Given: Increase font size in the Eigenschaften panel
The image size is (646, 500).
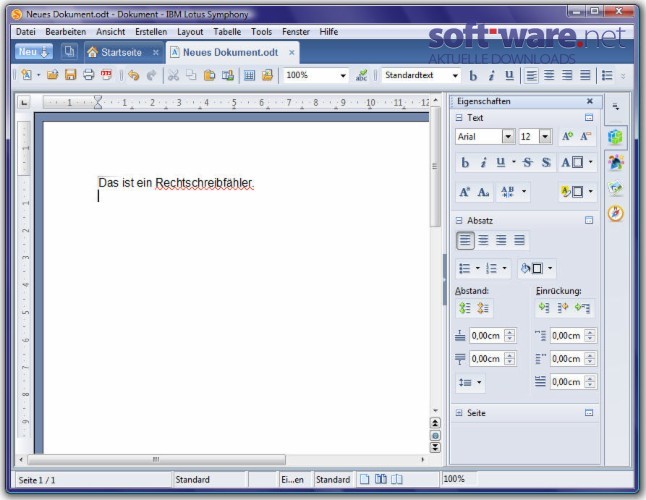Looking at the screenshot, I should (x=567, y=136).
